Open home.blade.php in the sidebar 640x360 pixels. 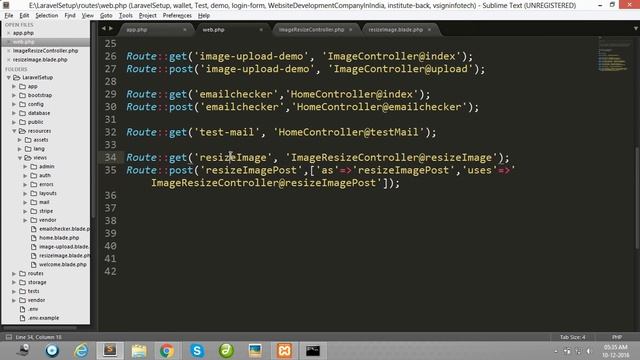click(59, 238)
